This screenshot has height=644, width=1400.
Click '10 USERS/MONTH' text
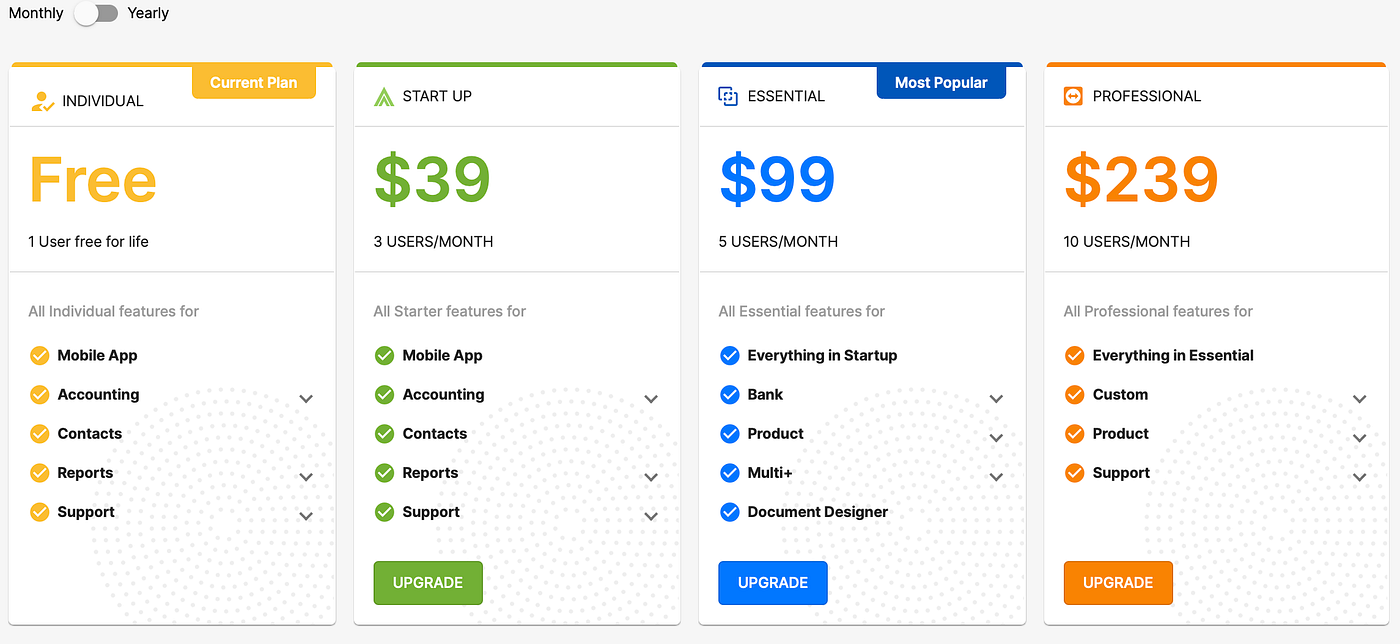[1127, 241]
